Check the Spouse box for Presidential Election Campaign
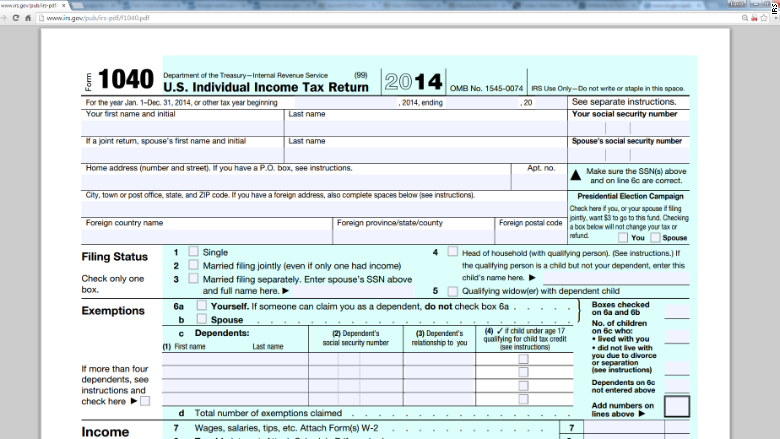This screenshot has height=439, width=780. click(656, 238)
